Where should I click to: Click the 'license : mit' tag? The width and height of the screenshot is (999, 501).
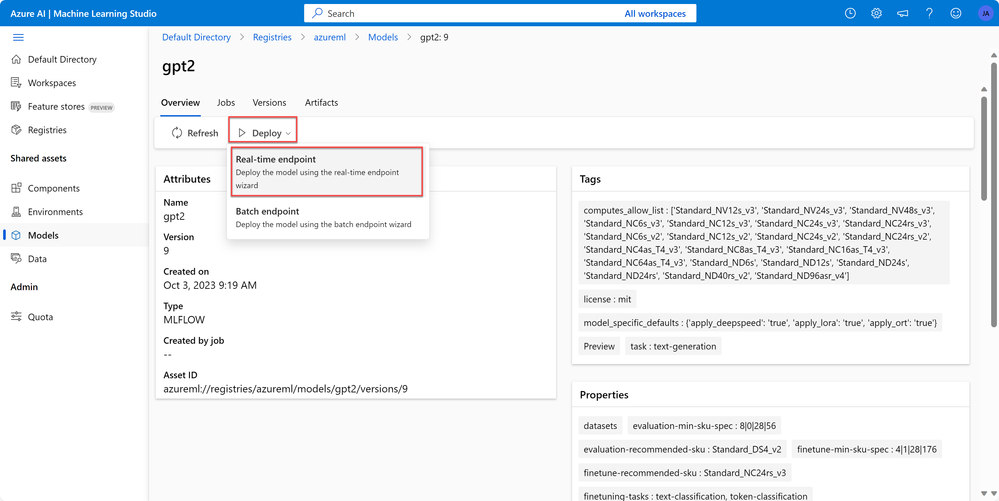click(607, 299)
